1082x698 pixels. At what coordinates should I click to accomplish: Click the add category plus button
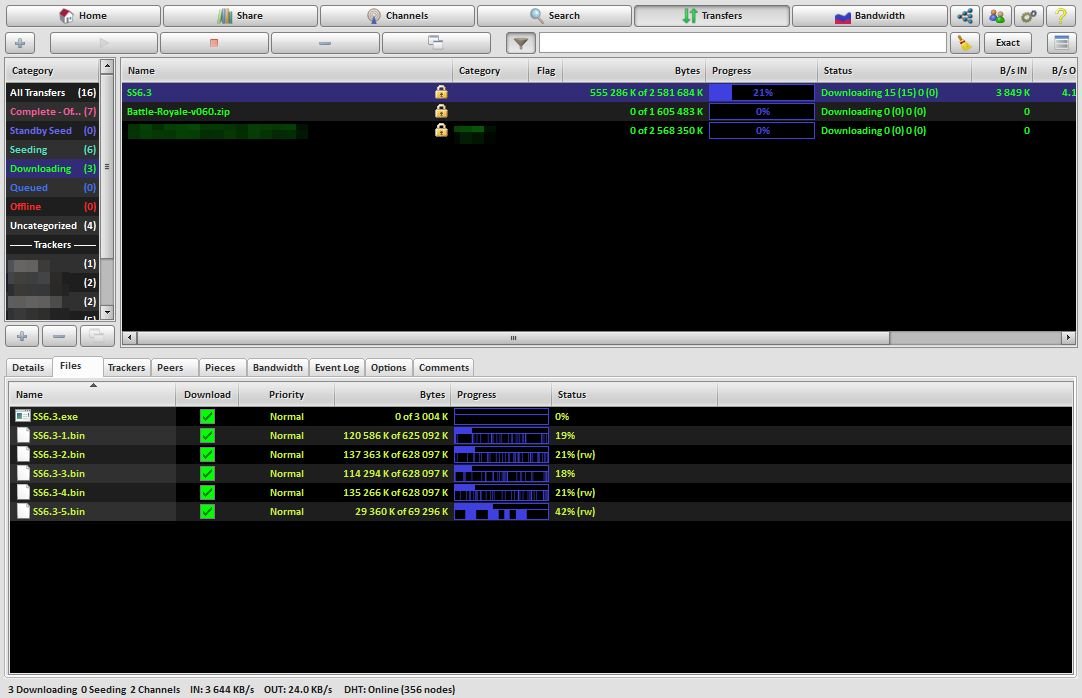[21, 336]
